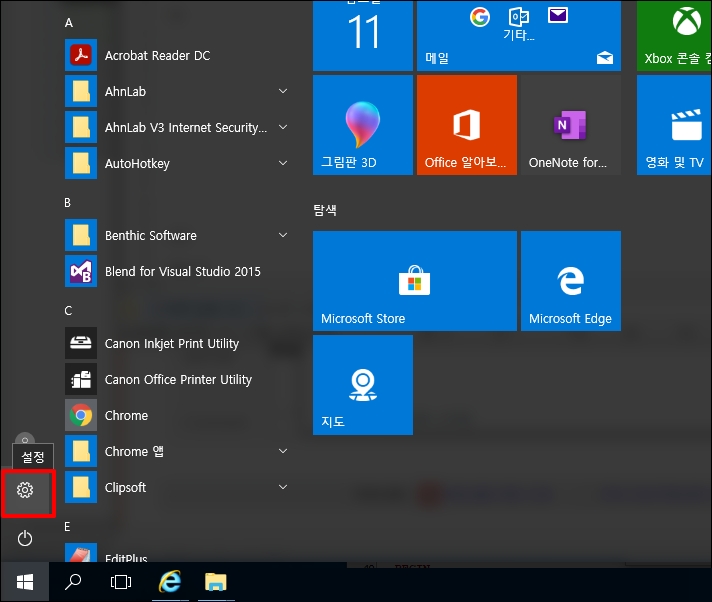Expand the Benthic Software folder chevron
Screen dimensions: 712x602
pyautogui.click(x=283, y=235)
